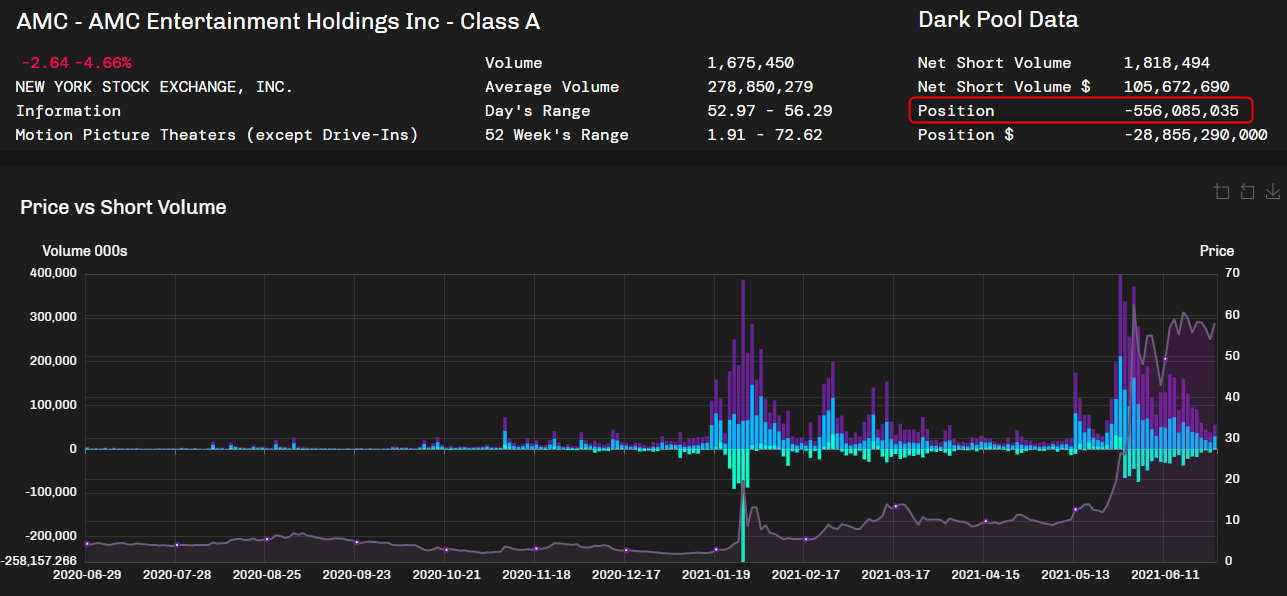Click the 'Position $' label

tap(966, 135)
